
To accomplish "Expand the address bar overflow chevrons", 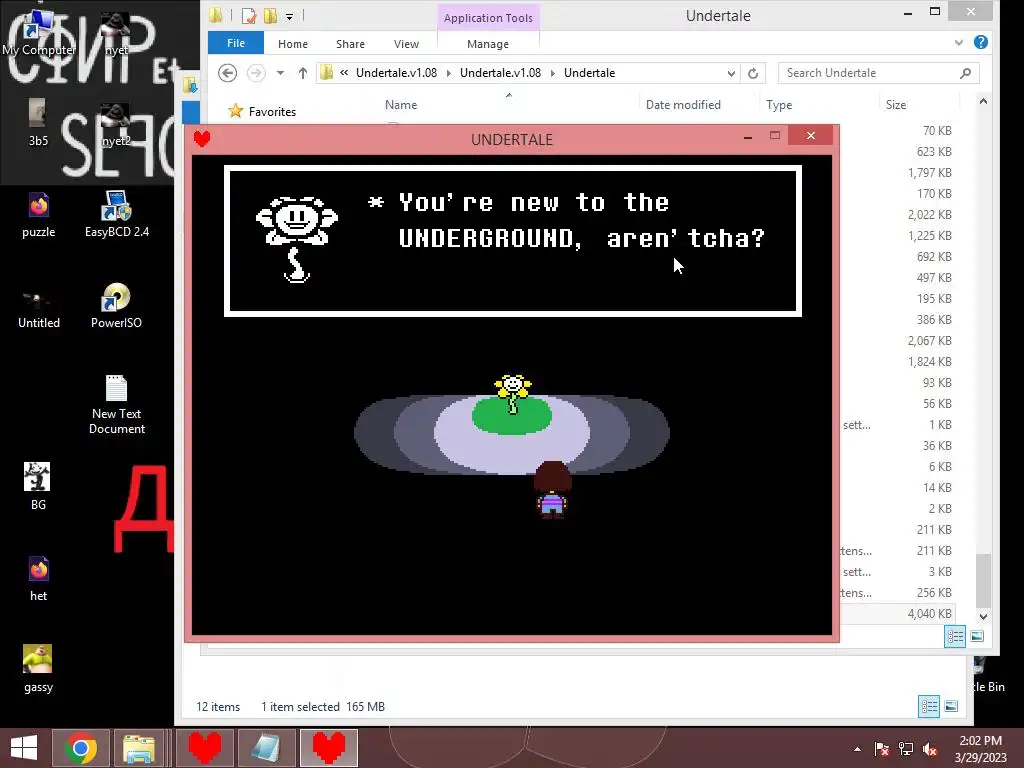I will [x=344, y=72].
